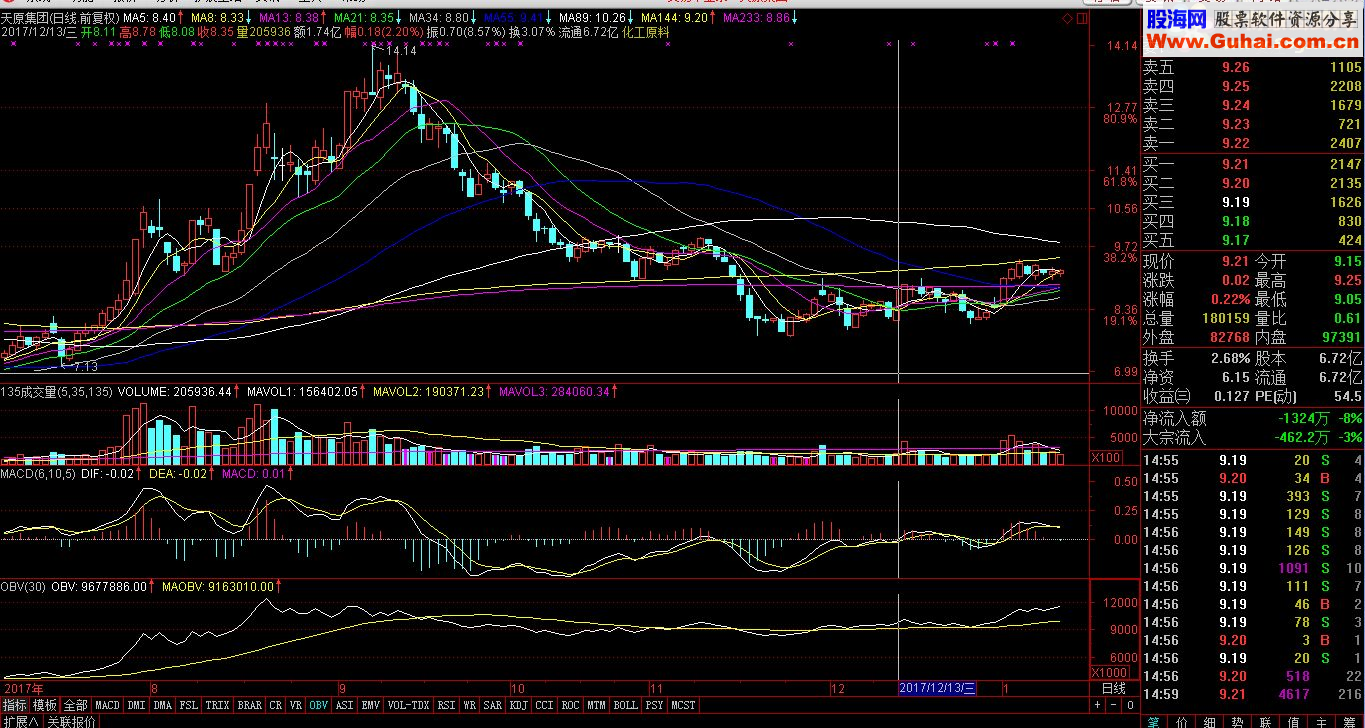Viewport: 1365px width, 728px height.
Task: Select the 值 tab in quote panel
Action: pyautogui.click(x=1294, y=722)
